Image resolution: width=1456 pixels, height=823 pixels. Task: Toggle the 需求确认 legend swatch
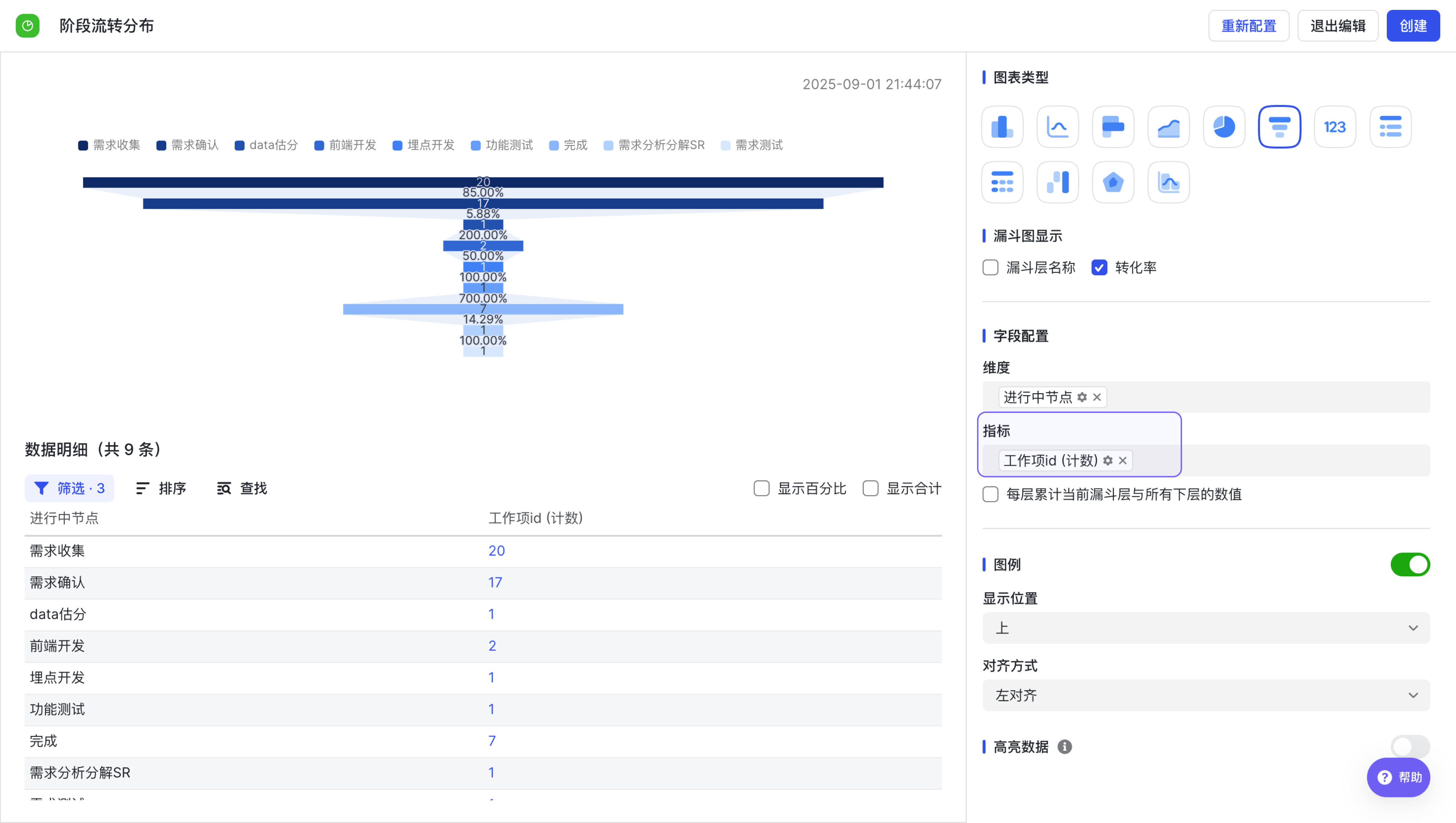click(161, 145)
